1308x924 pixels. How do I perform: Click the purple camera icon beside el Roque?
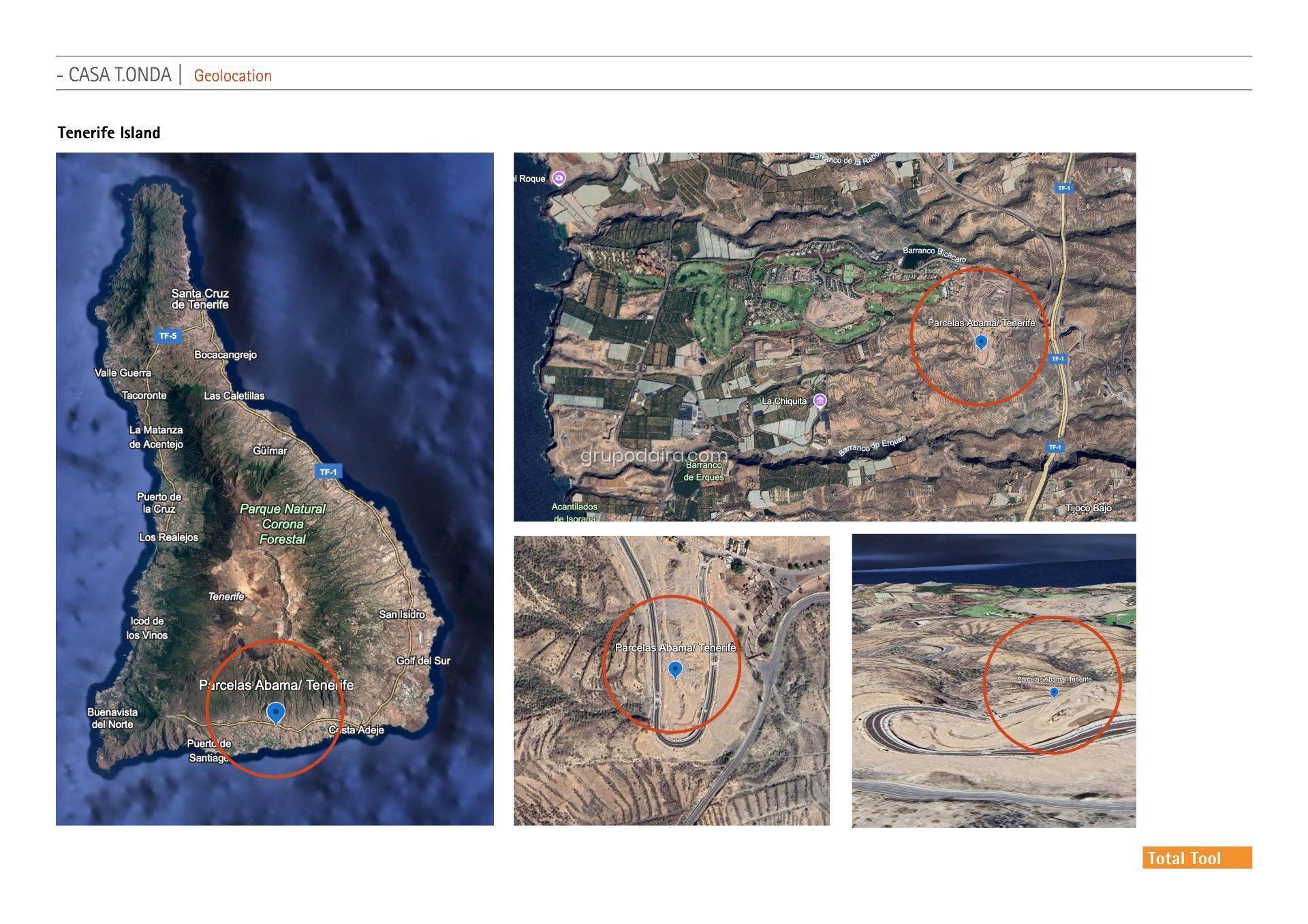(x=559, y=178)
